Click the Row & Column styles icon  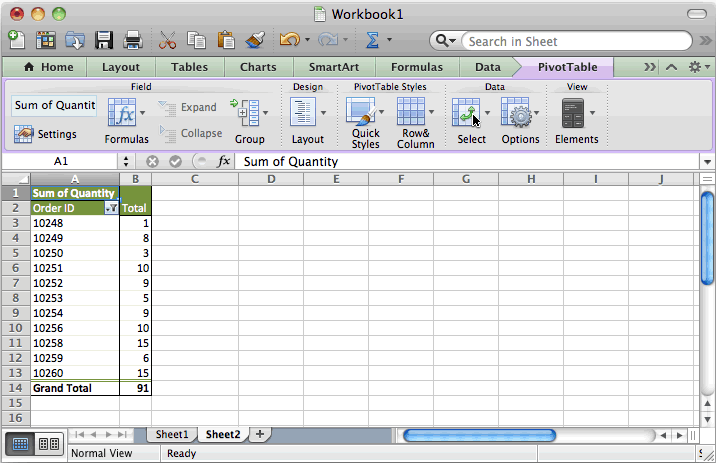click(411, 111)
